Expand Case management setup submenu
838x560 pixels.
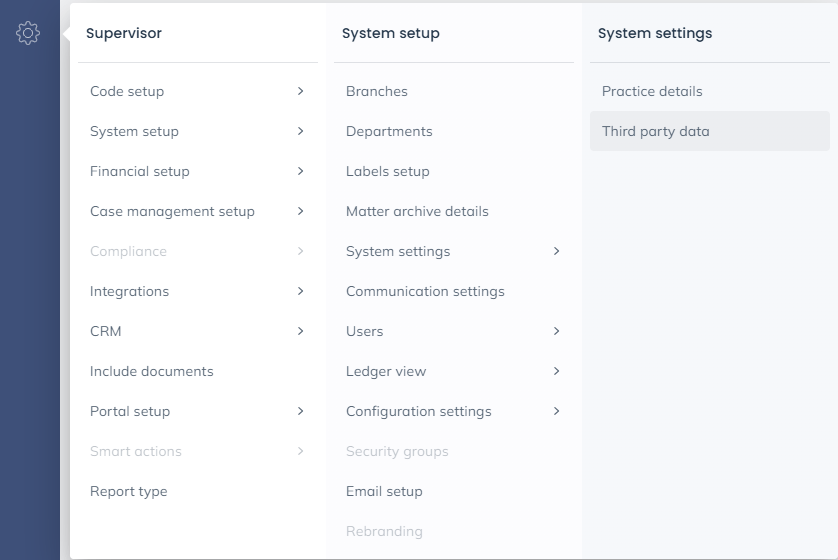[197, 211]
